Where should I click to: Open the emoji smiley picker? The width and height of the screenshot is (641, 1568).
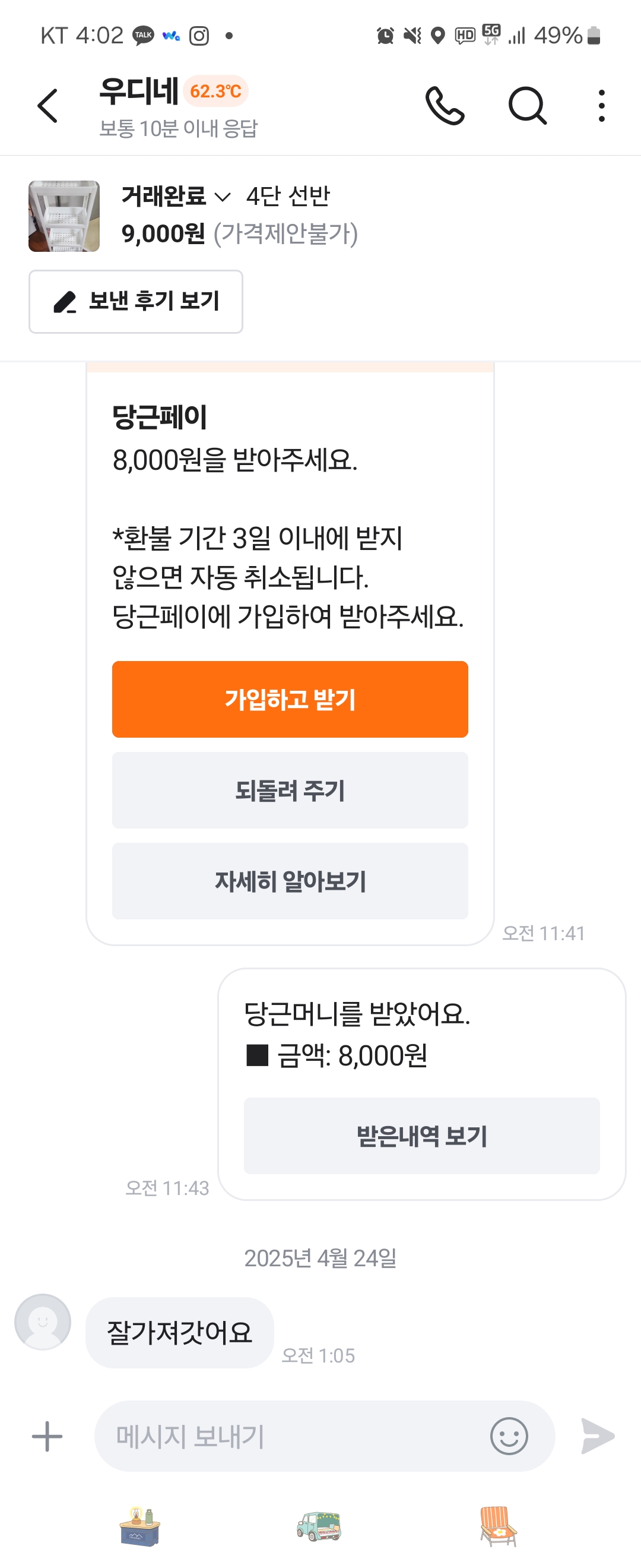click(x=509, y=1437)
